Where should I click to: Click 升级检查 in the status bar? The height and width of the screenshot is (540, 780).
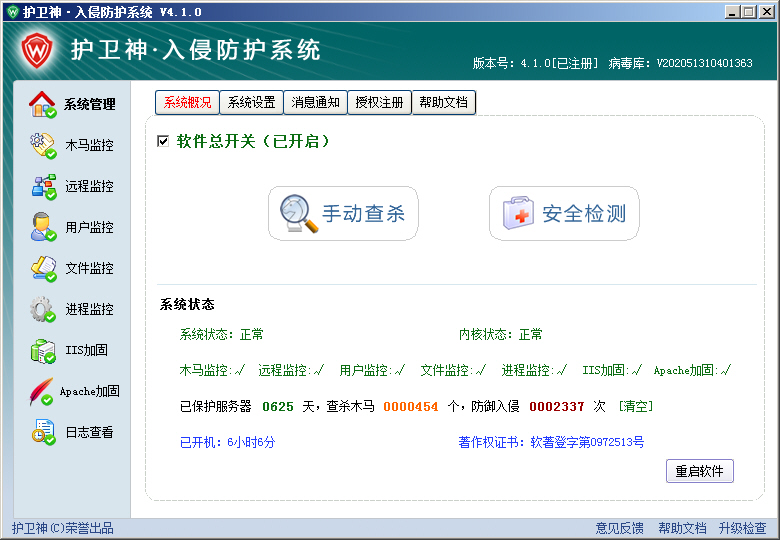(742, 528)
